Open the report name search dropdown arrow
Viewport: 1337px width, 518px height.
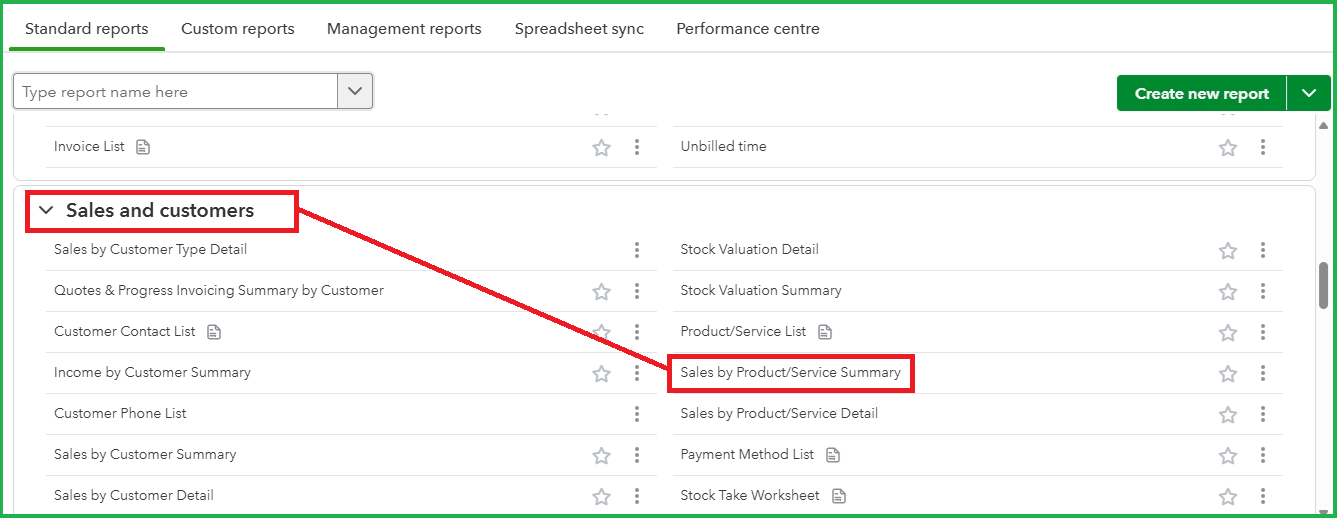[355, 91]
